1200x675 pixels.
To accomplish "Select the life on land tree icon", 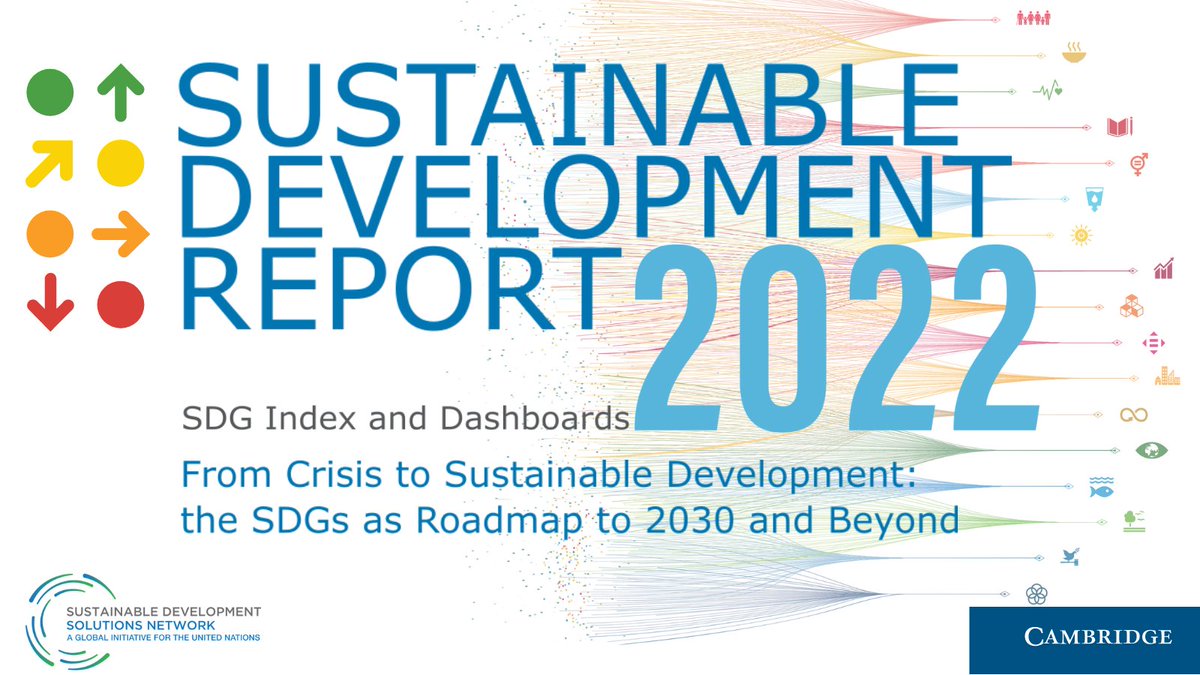I will coord(1132,522).
